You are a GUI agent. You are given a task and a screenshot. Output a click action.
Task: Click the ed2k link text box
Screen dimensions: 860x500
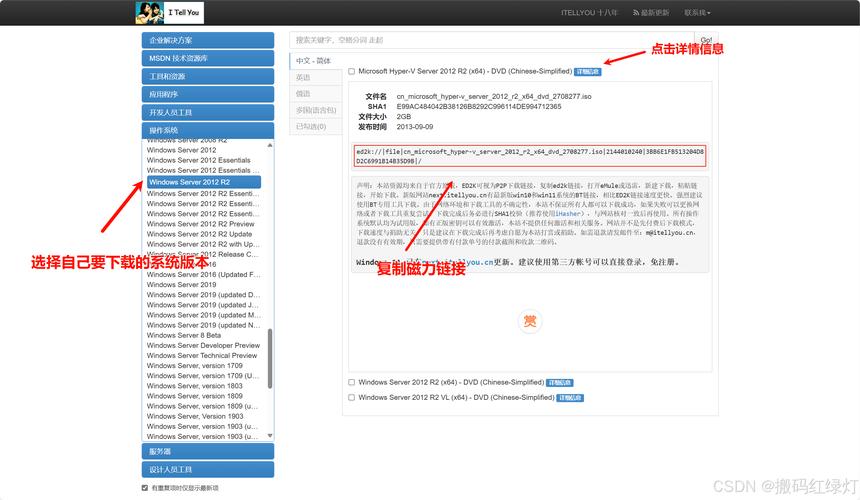tap(530, 156)
